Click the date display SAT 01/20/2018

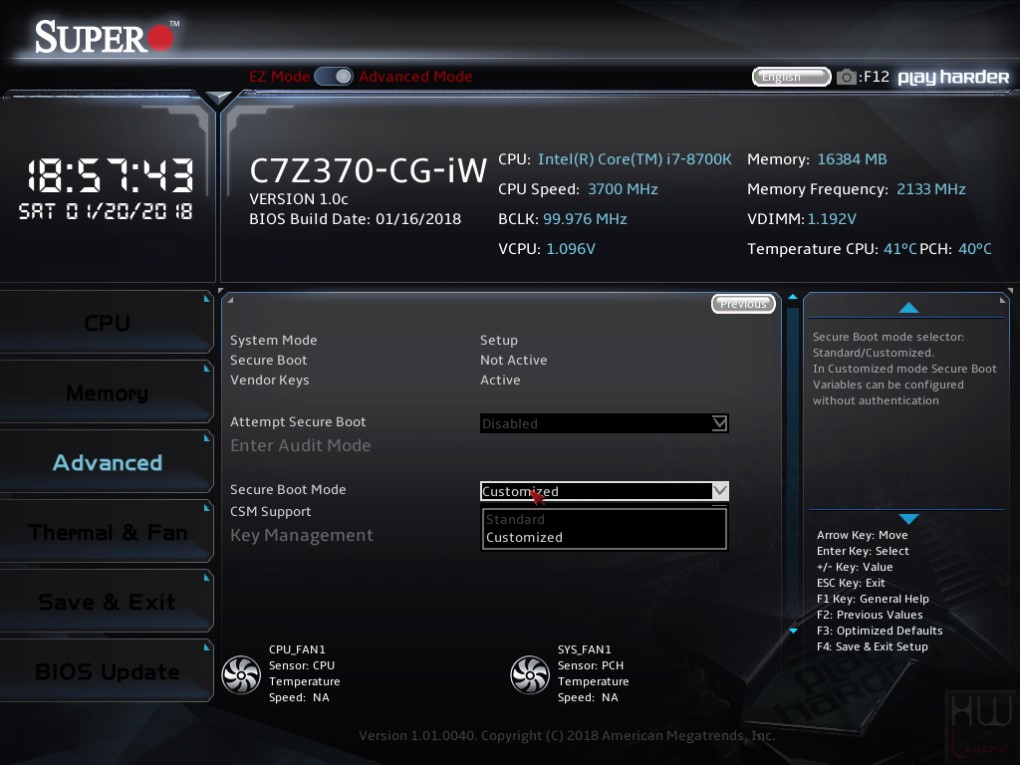point(105,211)
